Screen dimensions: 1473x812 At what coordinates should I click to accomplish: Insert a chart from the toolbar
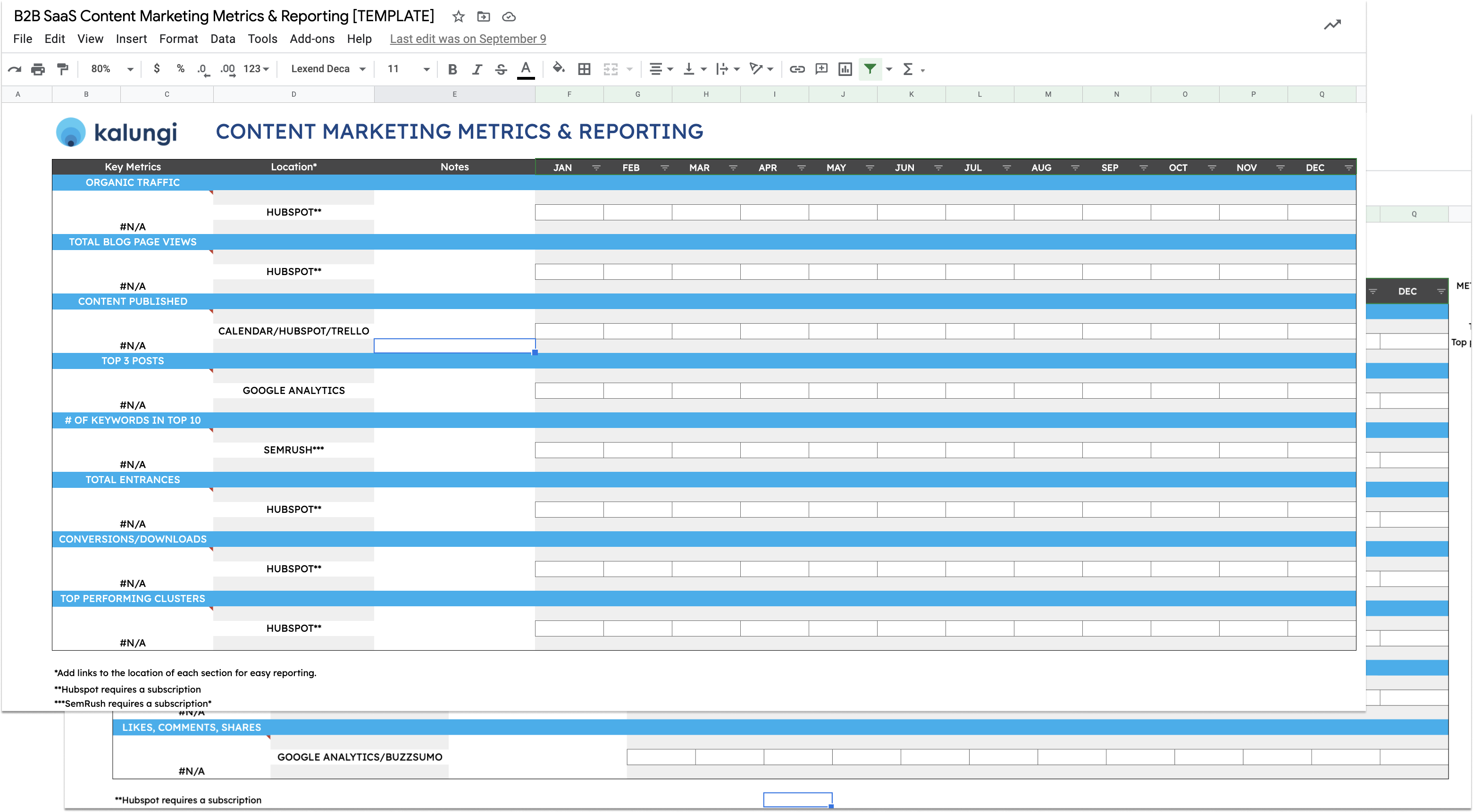(845, 69)
